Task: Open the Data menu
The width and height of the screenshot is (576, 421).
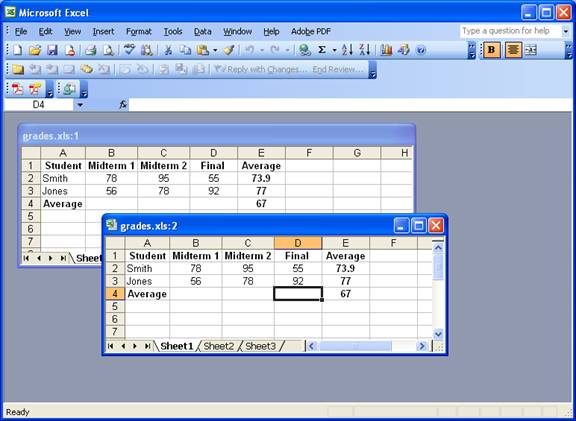Action: [202, 32]
